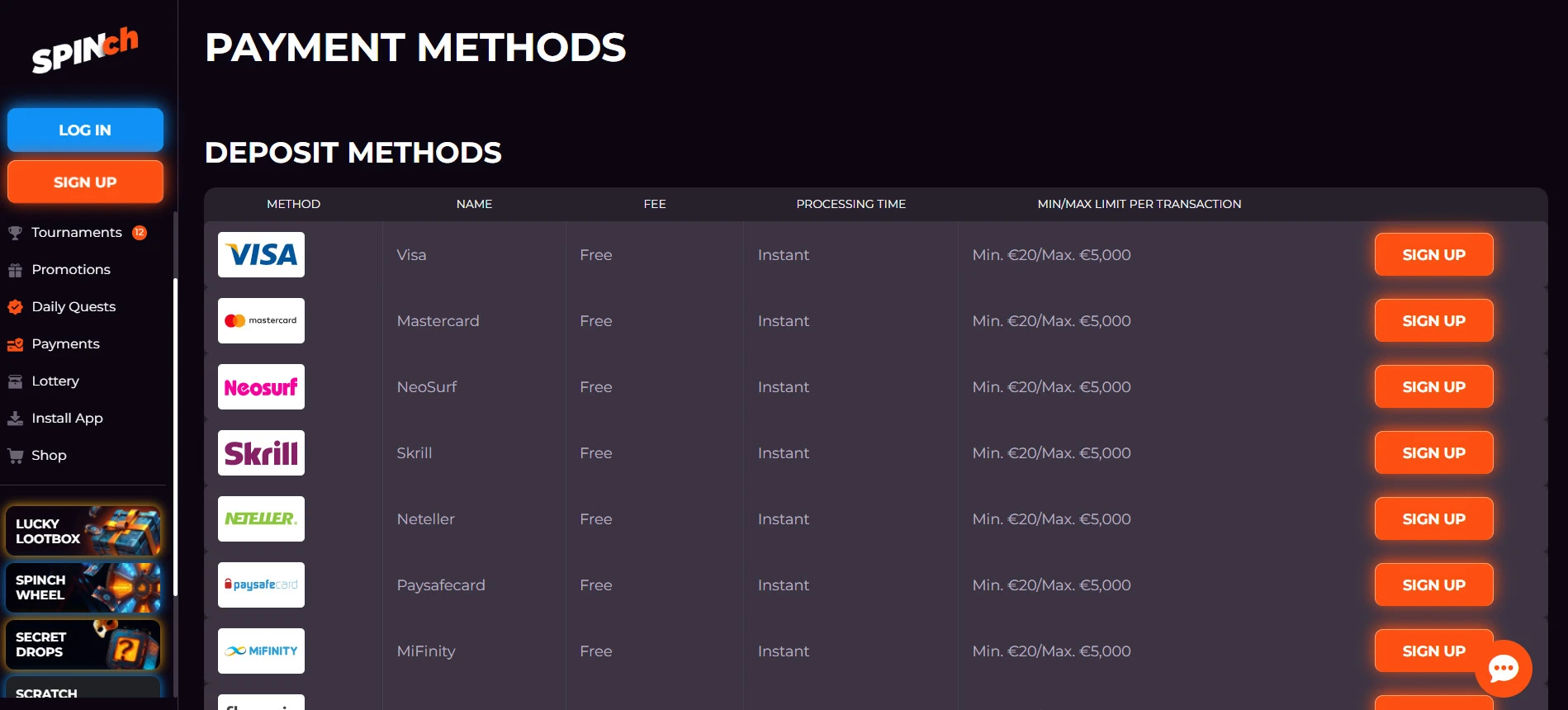The image size is (1568, 710).
Task: Go to Daily Quests
Action: click(73, 307)
